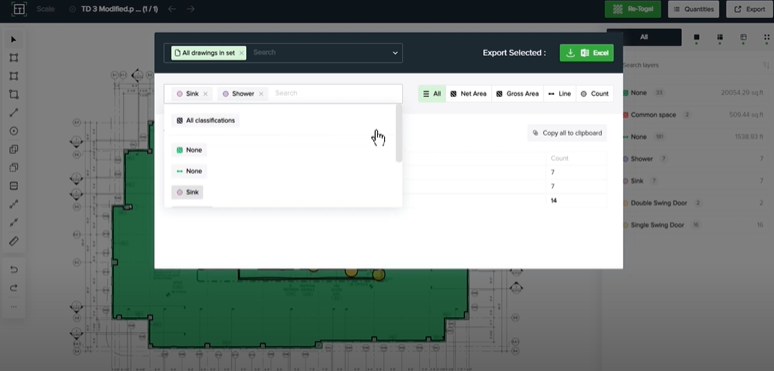The image size is (774, 371).
Task: Select 'All classifications' in dropdown list
Action: (x=205, y=120)
